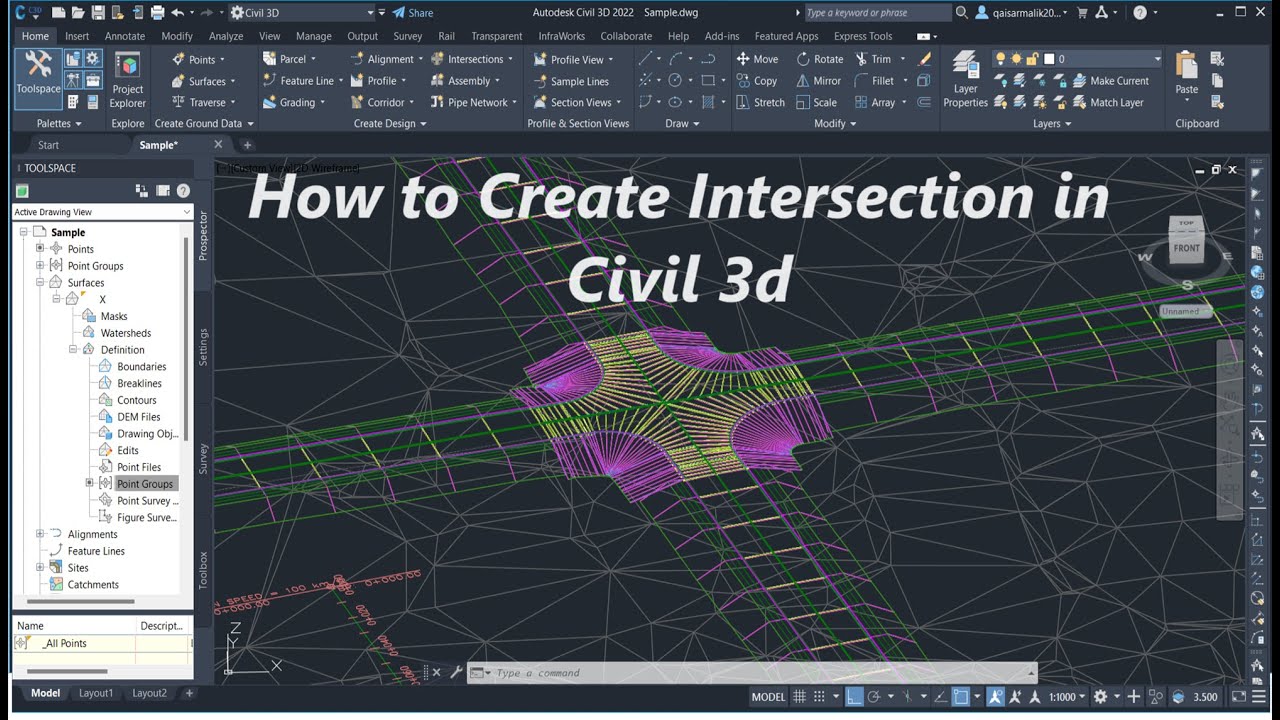Launch Project Explorer
The height and width of the screenshot is (720, 1280).
click(x=128, y=81)
